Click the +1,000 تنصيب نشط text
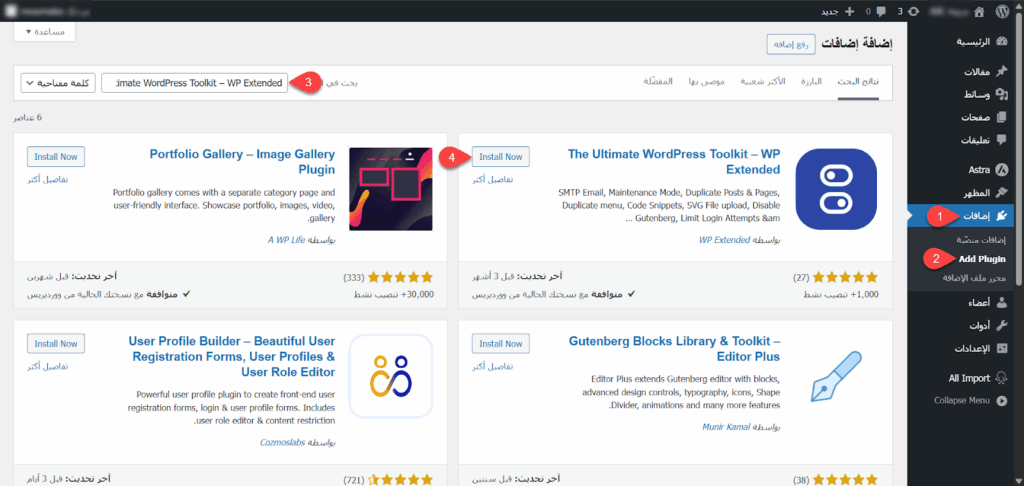Image resolution: width=1024 pixels, height=486 pixels. [841, 294]
